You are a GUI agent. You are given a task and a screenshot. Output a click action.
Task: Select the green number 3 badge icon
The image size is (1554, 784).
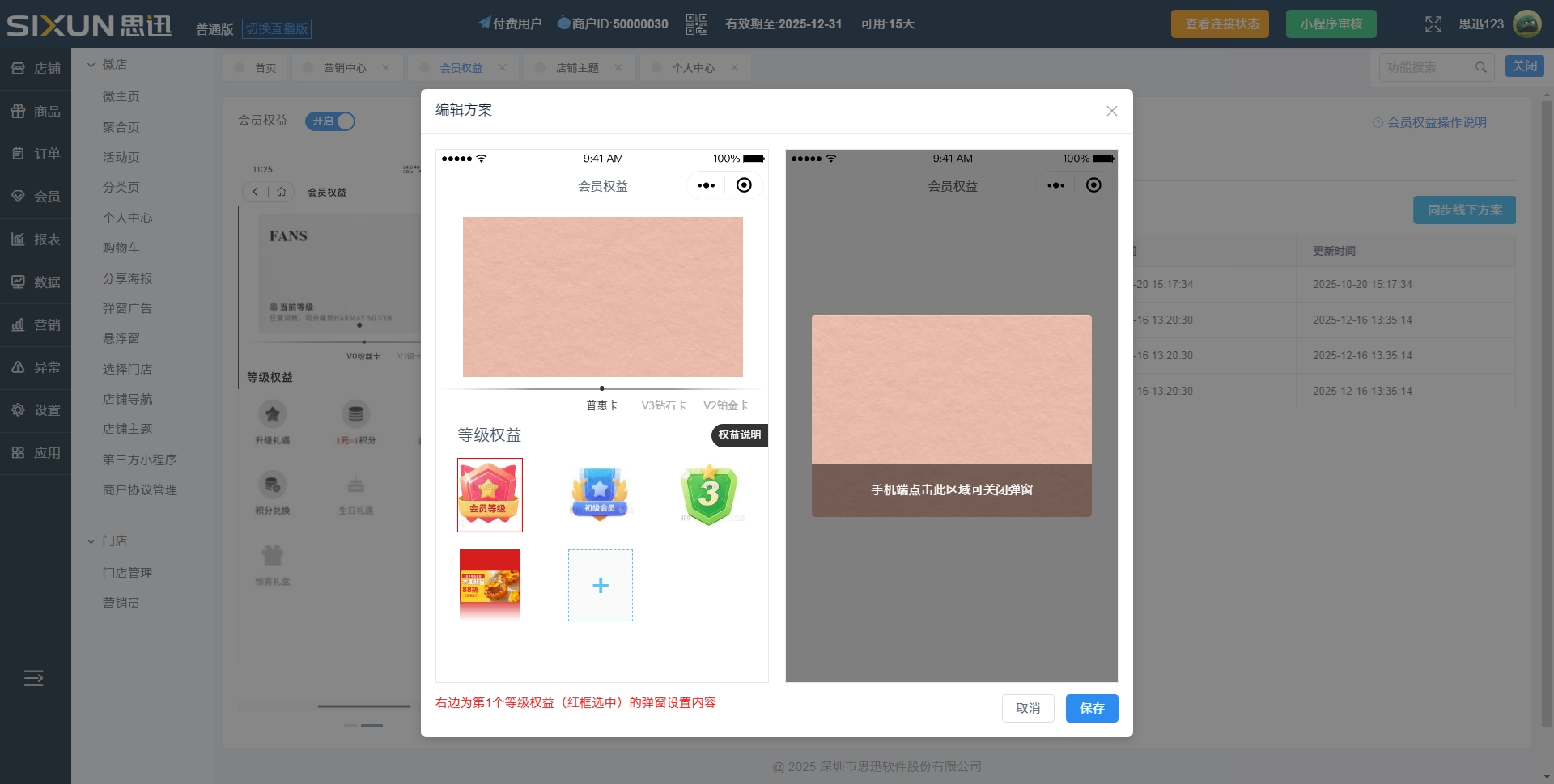[709, 494]
